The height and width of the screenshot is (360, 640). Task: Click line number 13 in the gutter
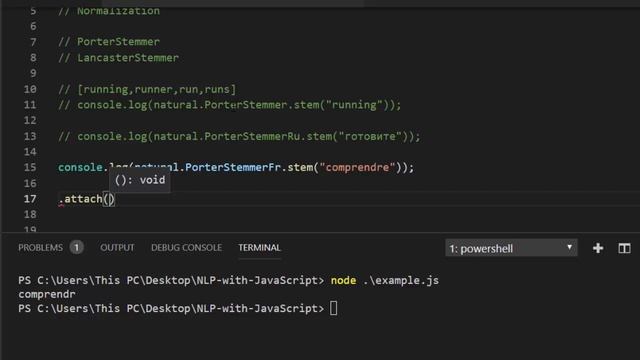pyautogui.click(x=30, y=136)
